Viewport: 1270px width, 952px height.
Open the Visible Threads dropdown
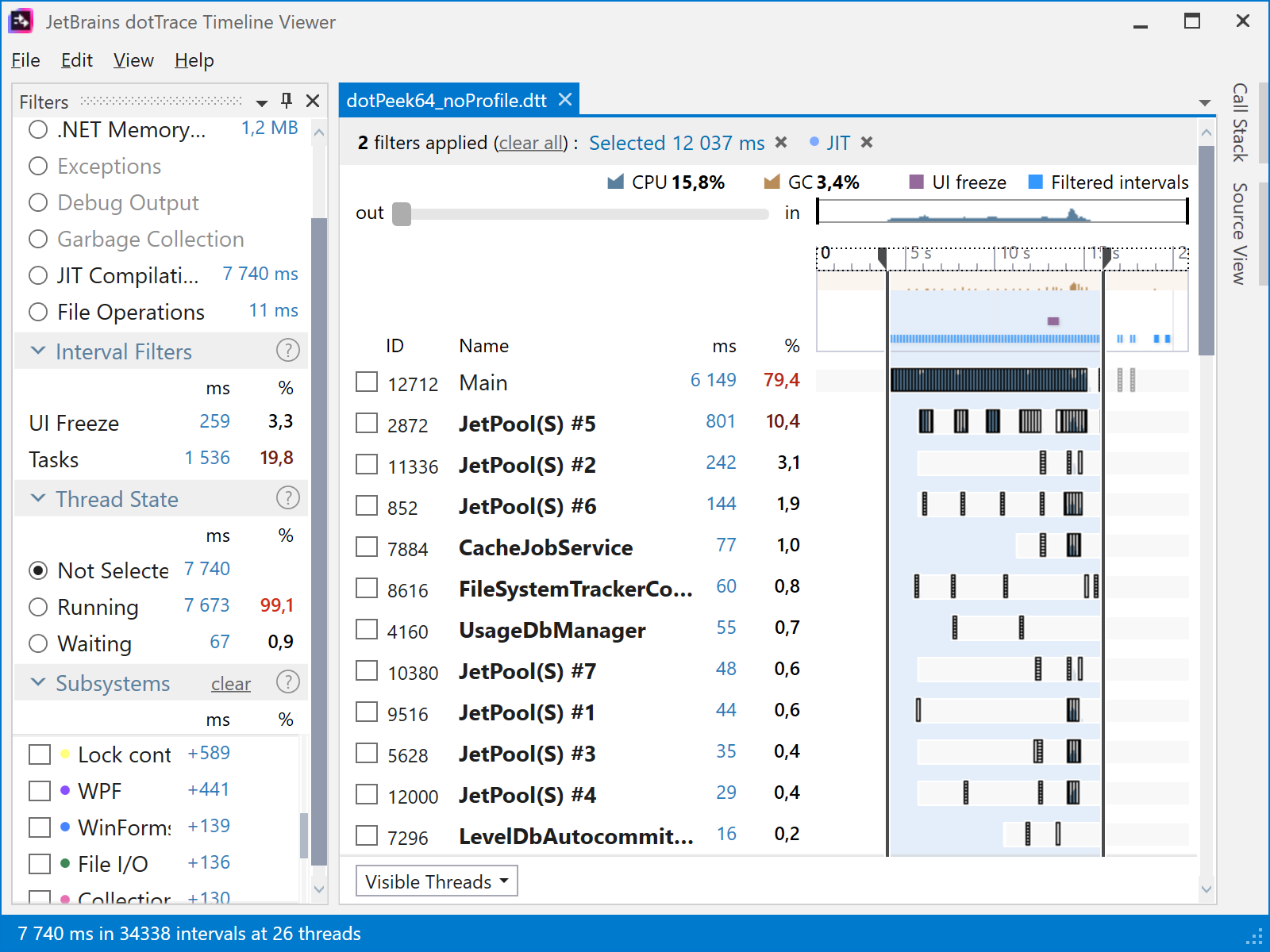pos(437,881)
